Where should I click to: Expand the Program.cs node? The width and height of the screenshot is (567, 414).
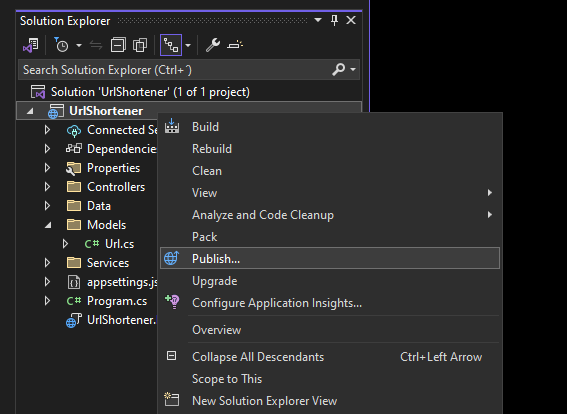coord(47,300)
